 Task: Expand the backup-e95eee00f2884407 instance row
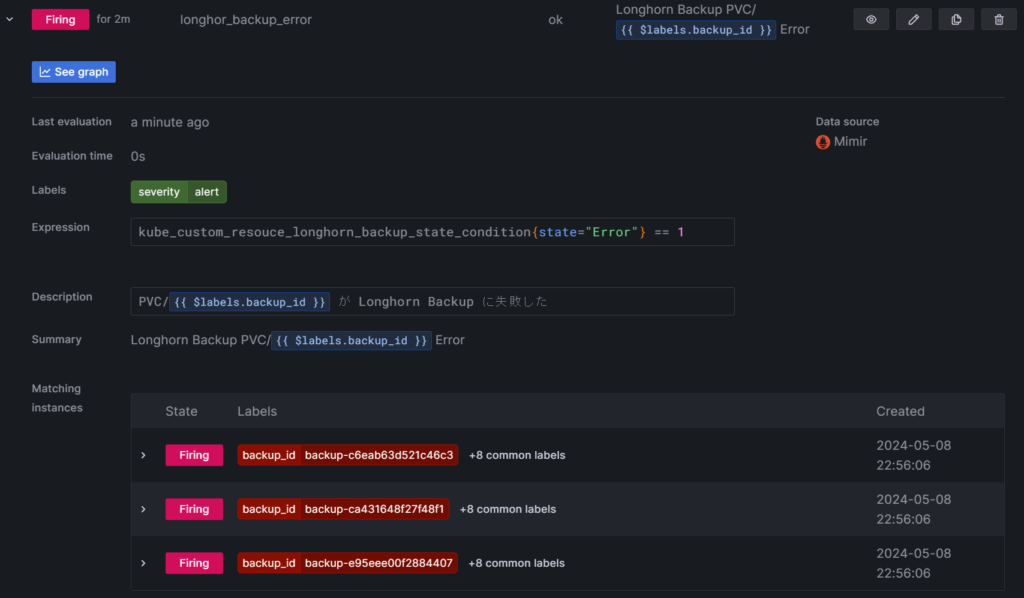pyautogui.click(x=144, y=563)
